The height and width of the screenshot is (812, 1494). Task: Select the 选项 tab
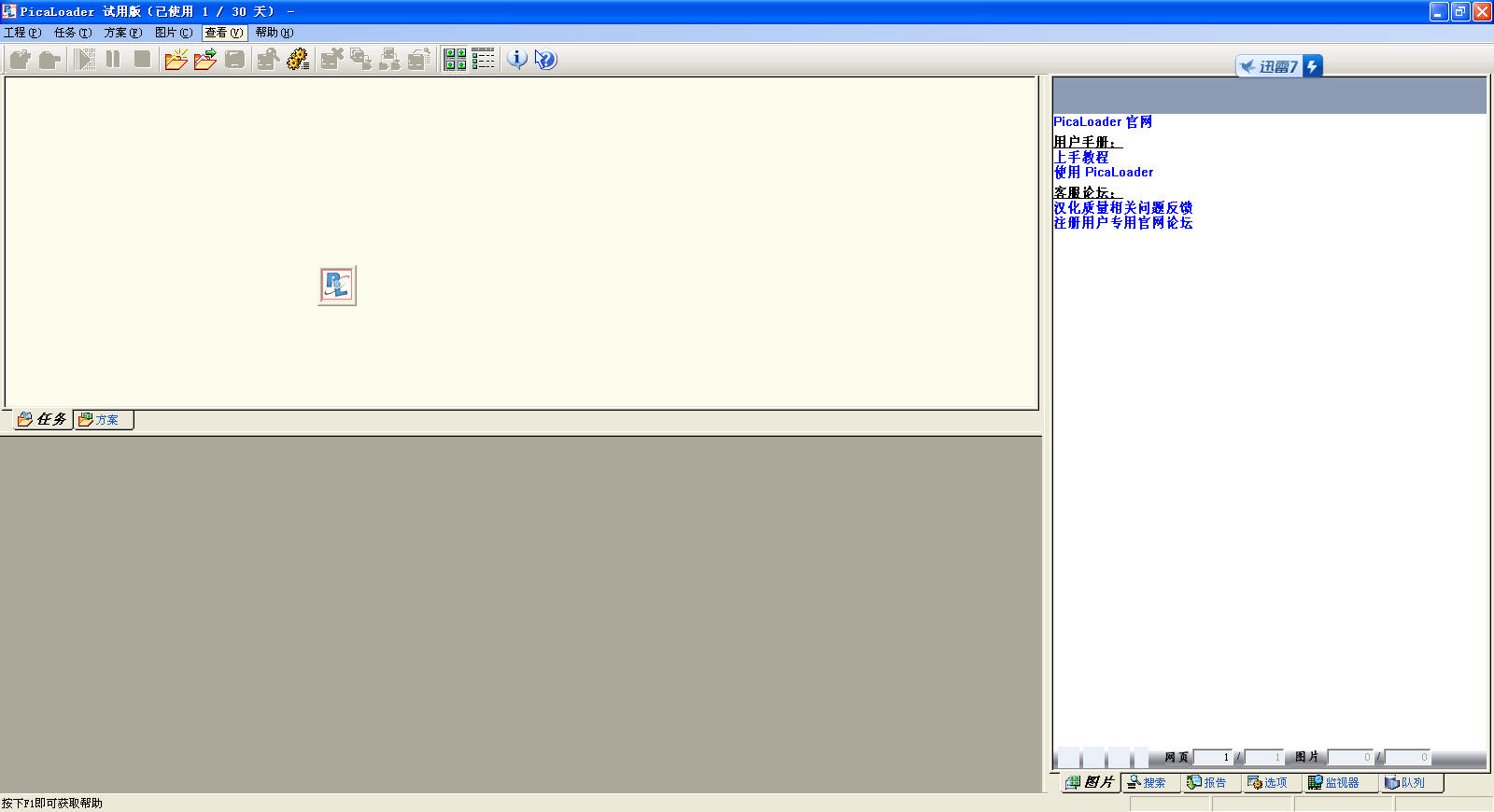click(x=1273, y=783)
